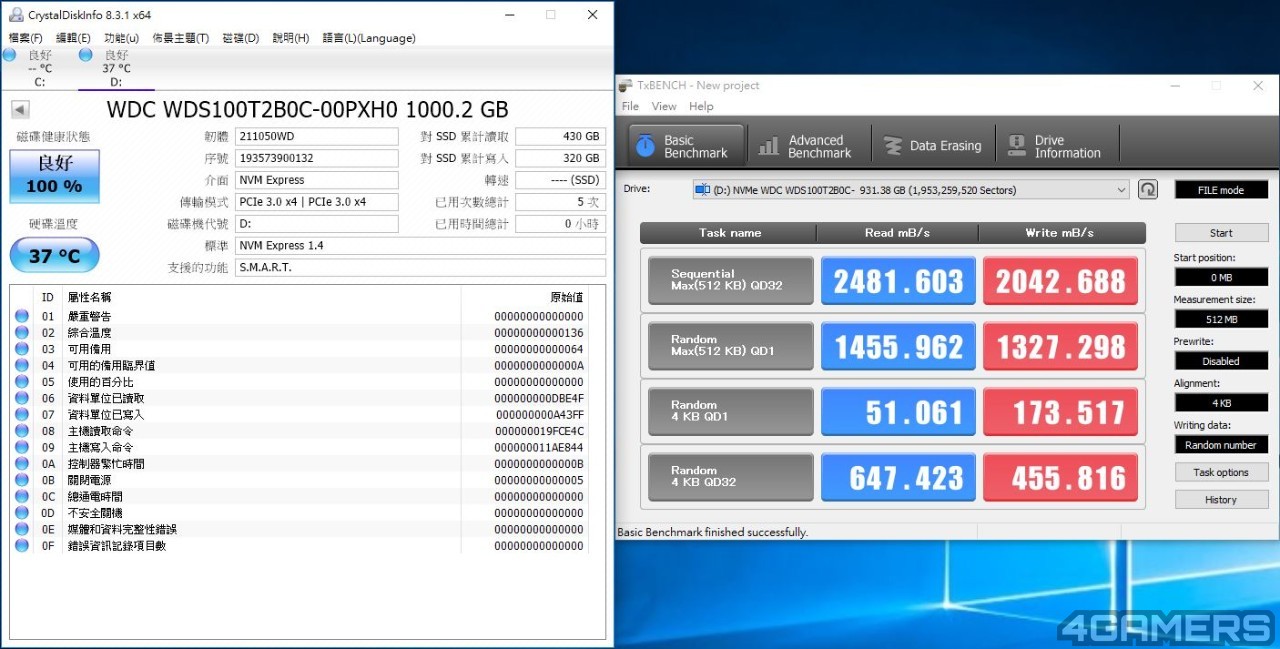Run the Random 4 KB QD32 task

click(731, 477)
